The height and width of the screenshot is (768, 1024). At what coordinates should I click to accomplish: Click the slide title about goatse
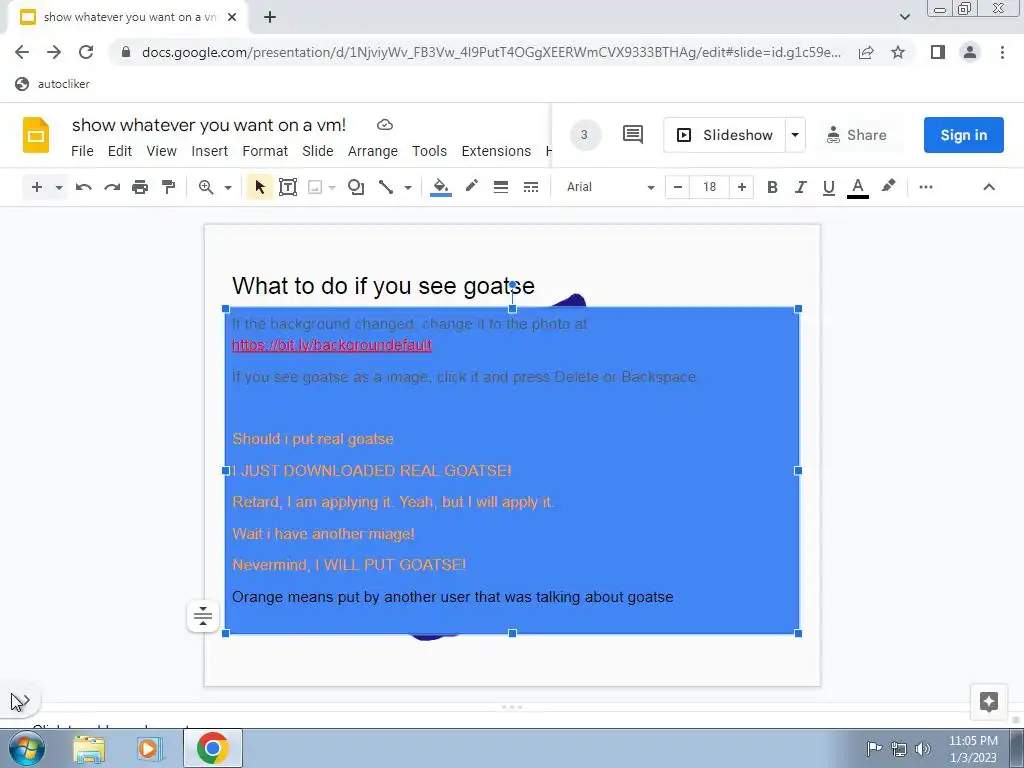point(383,286)
